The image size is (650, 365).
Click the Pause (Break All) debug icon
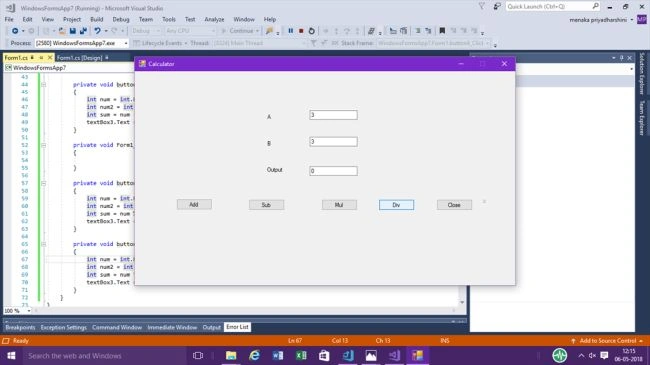(x=291, y=31)
